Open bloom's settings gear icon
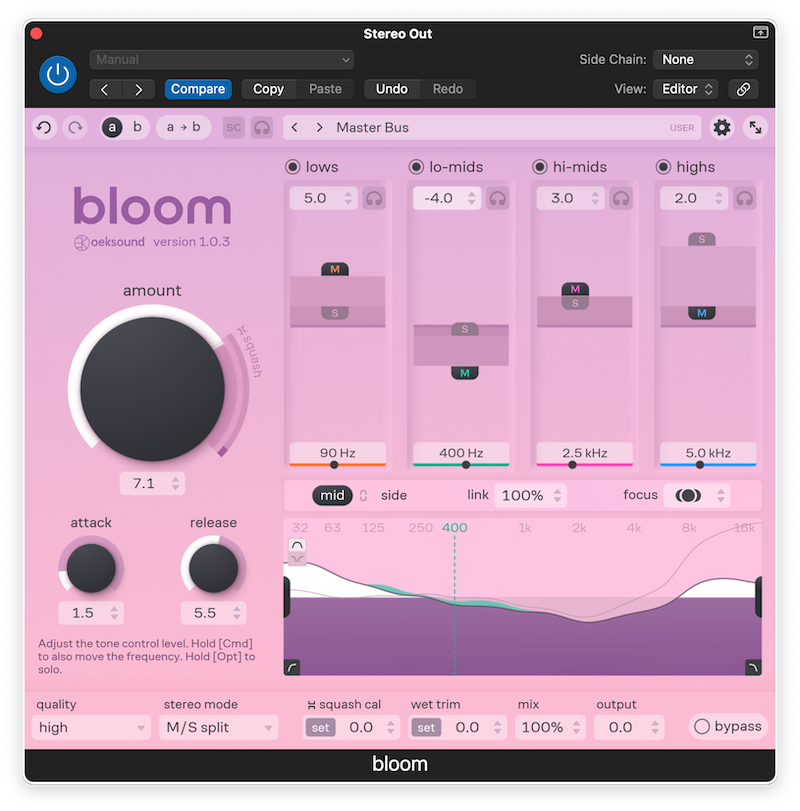This screenshot has width=800, height=811. 721,127
